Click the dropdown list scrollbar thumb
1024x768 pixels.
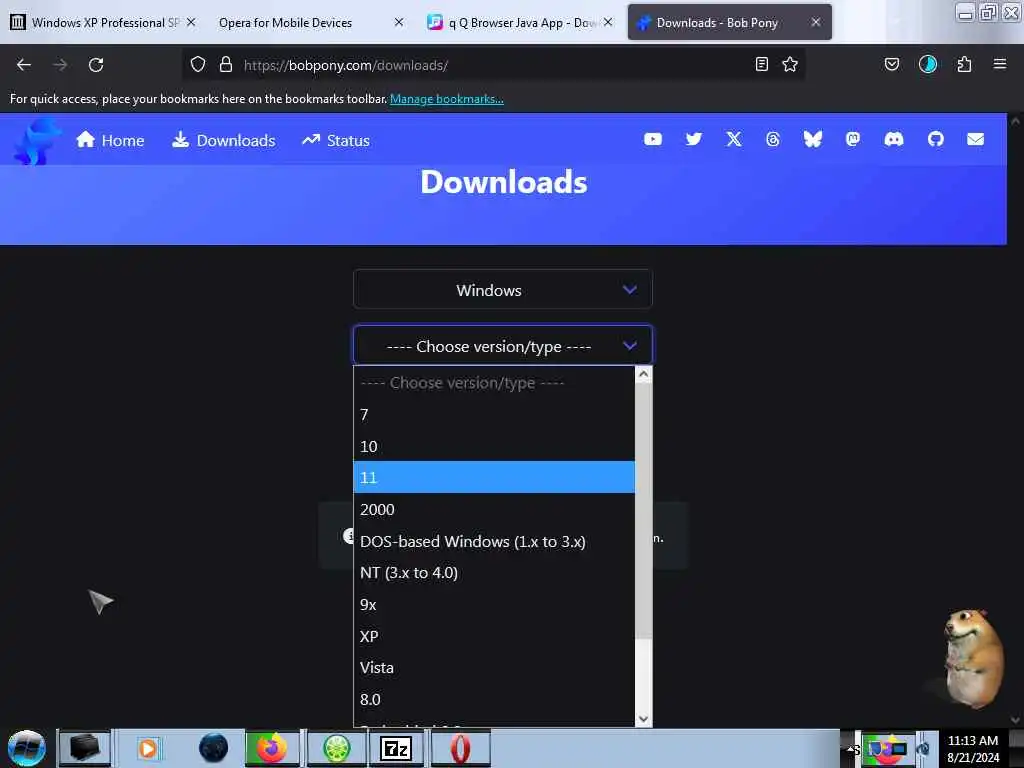643,511
